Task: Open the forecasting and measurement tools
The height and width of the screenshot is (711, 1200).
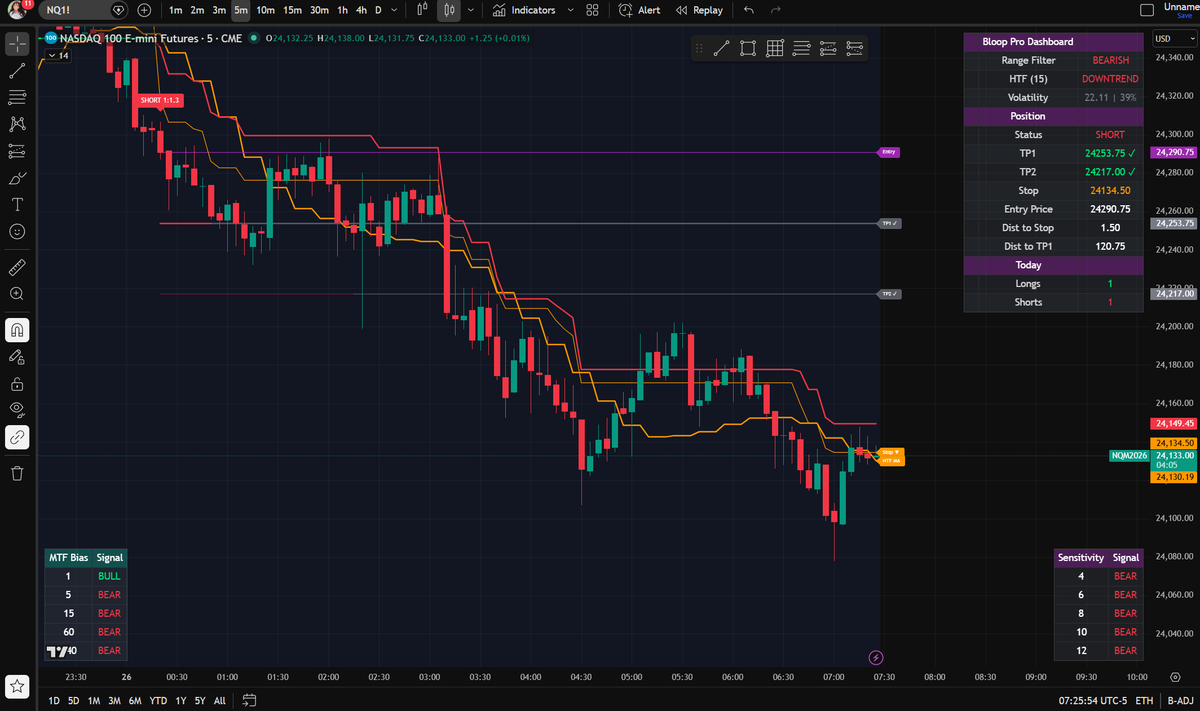Action: click(x=17, y=151)
